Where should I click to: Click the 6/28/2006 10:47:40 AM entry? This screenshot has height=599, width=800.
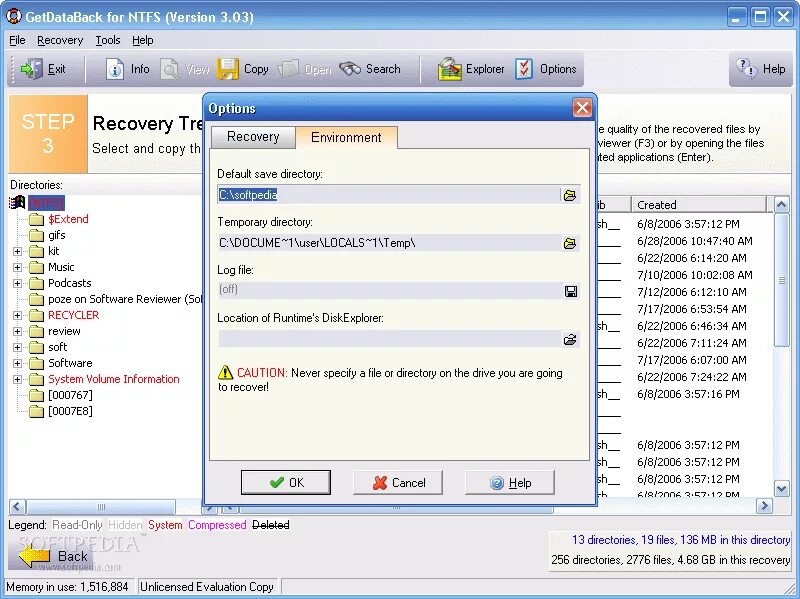pos(694,241)
